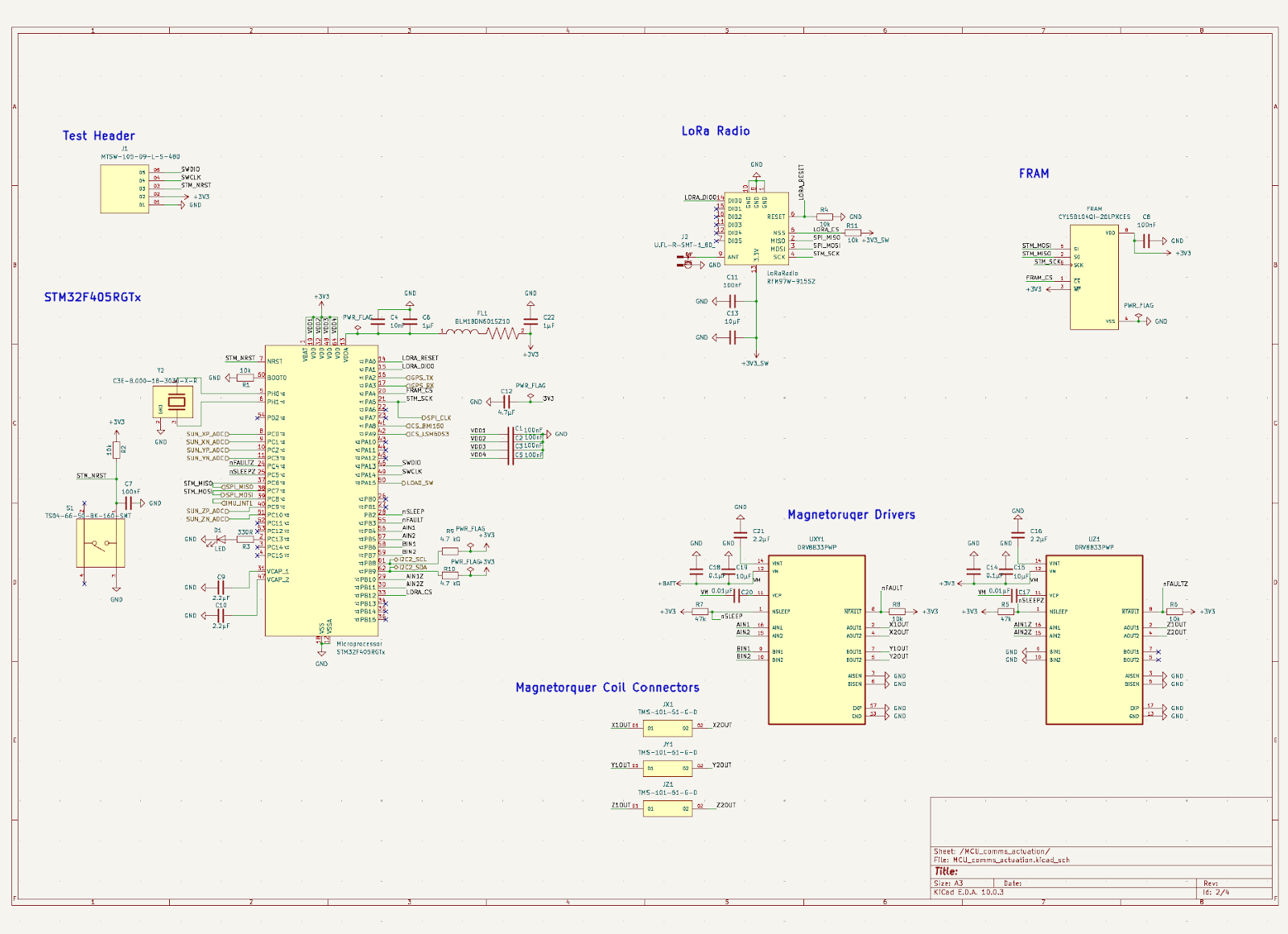This screenshot has height=934, width=1288.
Task: Select the "Size: A3" title block entry
Action: pyautogui.click(x=947, y=883)
